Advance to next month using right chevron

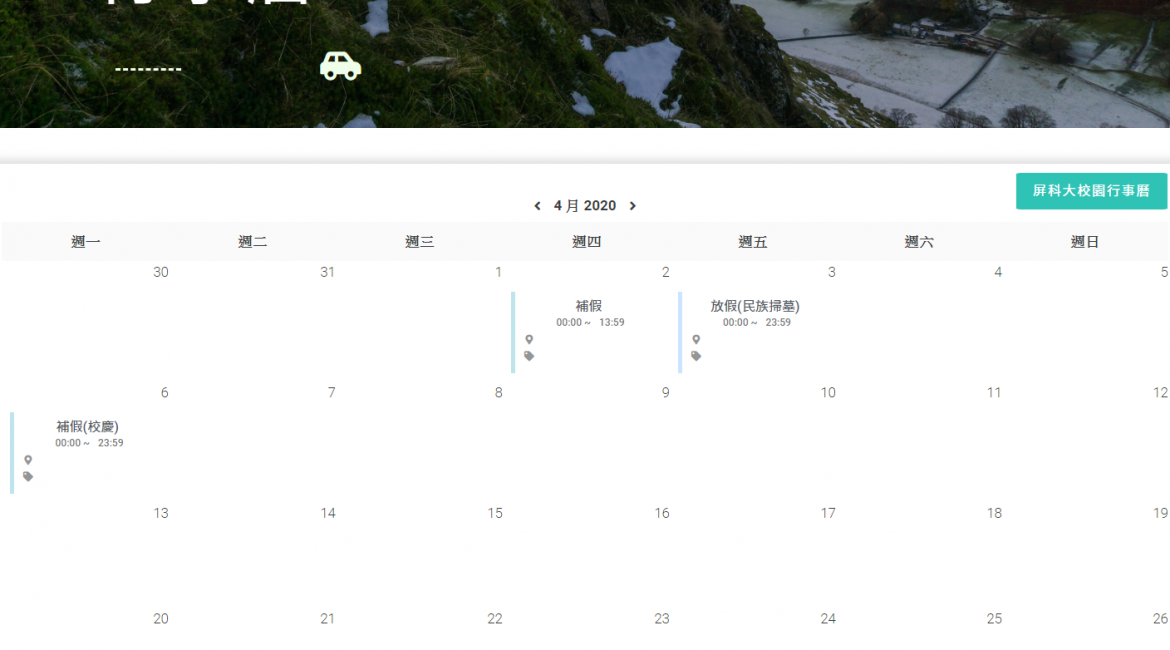tap(632, 206)
